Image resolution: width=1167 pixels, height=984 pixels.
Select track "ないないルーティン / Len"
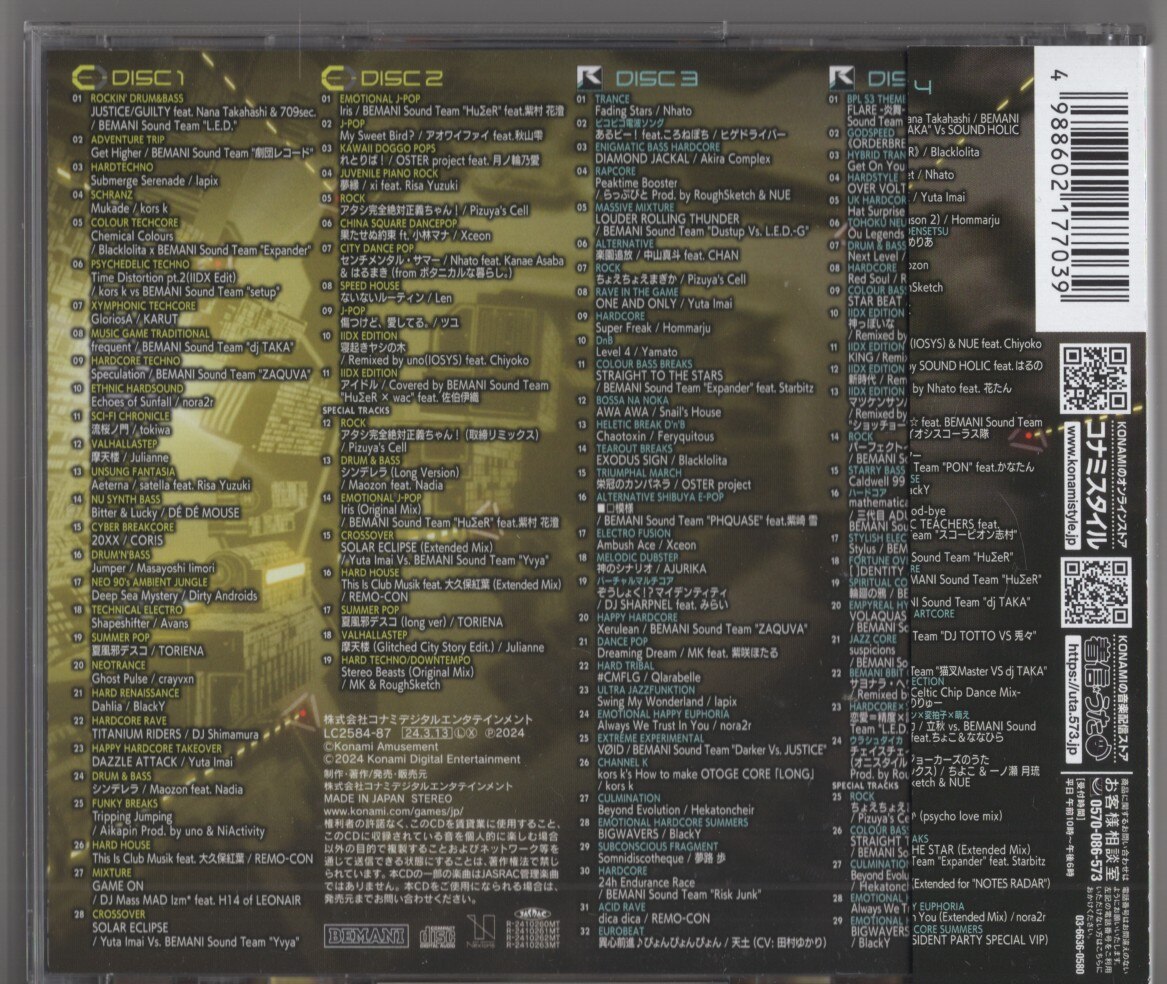point(396,298)
